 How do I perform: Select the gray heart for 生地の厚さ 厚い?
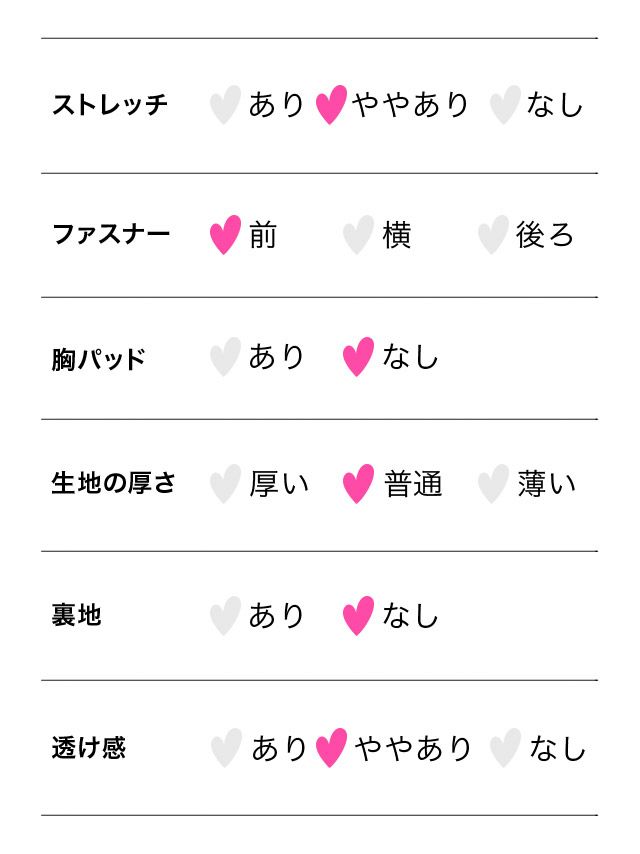pos(226,484)
